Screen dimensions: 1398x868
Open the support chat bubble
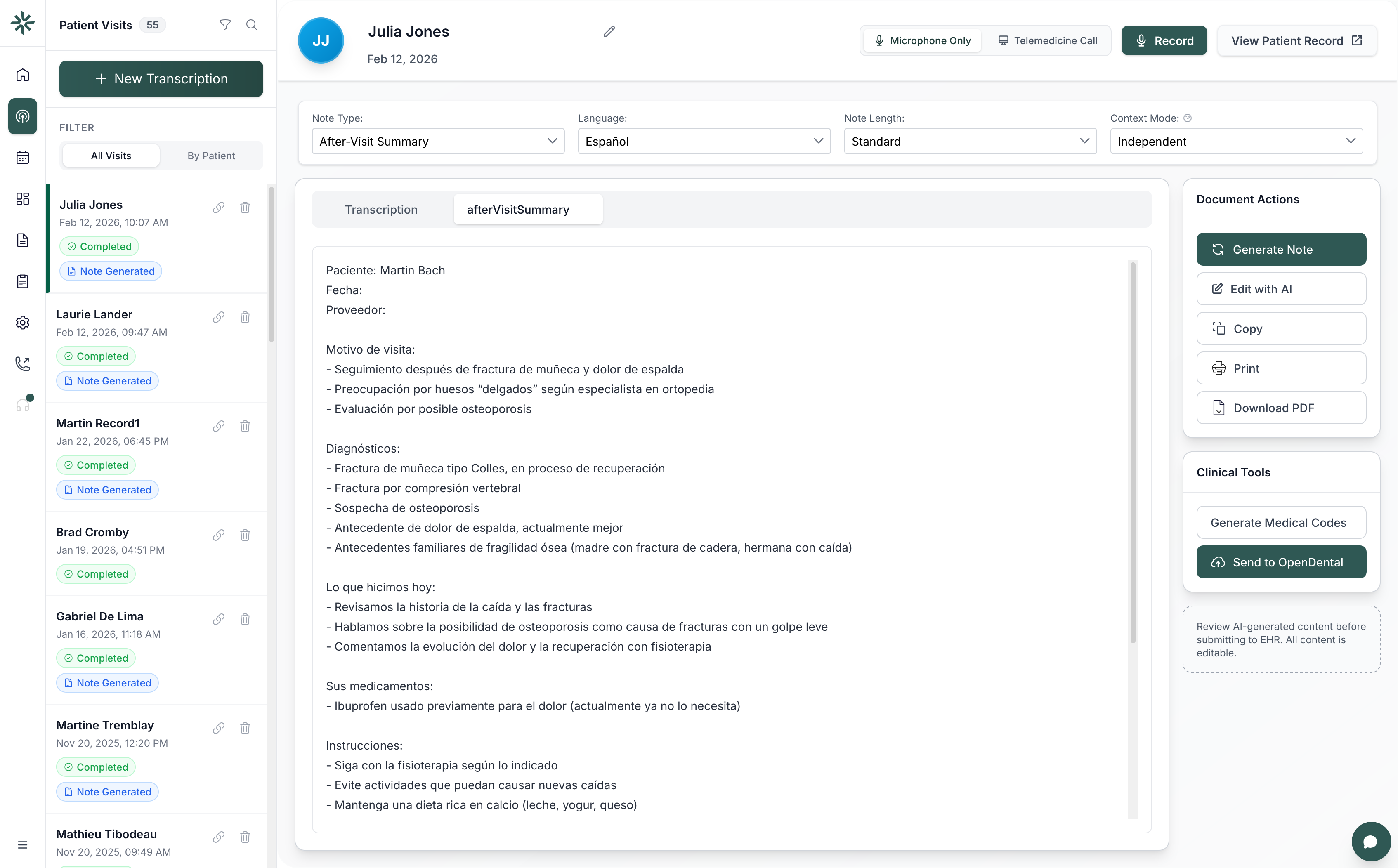(x=1370, y=841)
